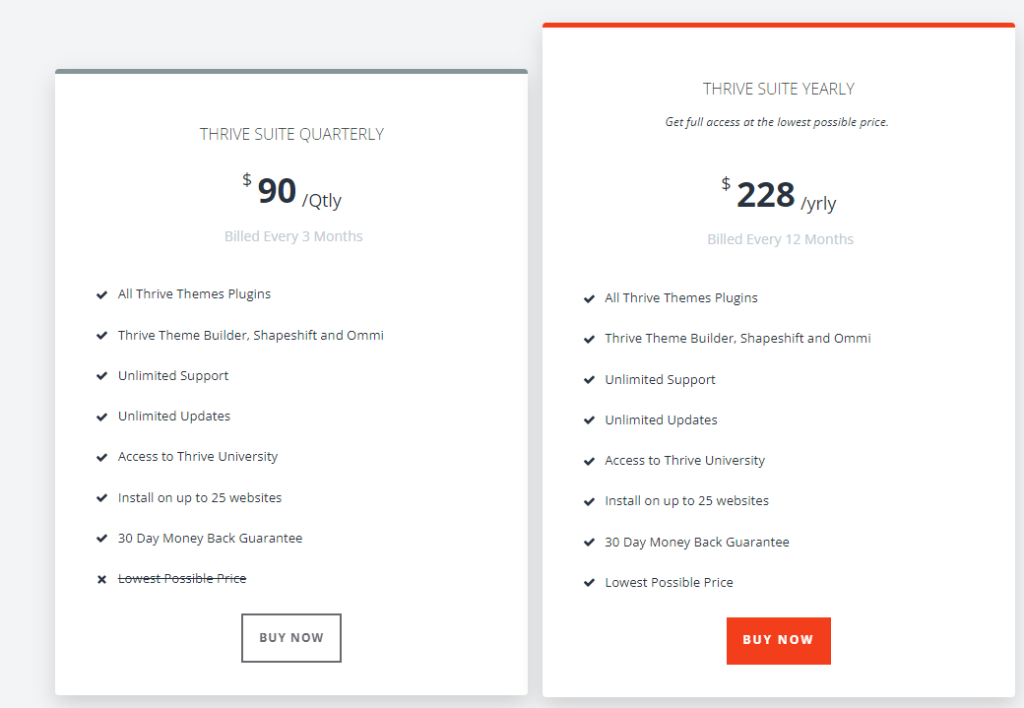Click the checkmark next to quarterly Unlimited Support
The height and width of the screenshot is (708, 1024).
coord(102,376)
